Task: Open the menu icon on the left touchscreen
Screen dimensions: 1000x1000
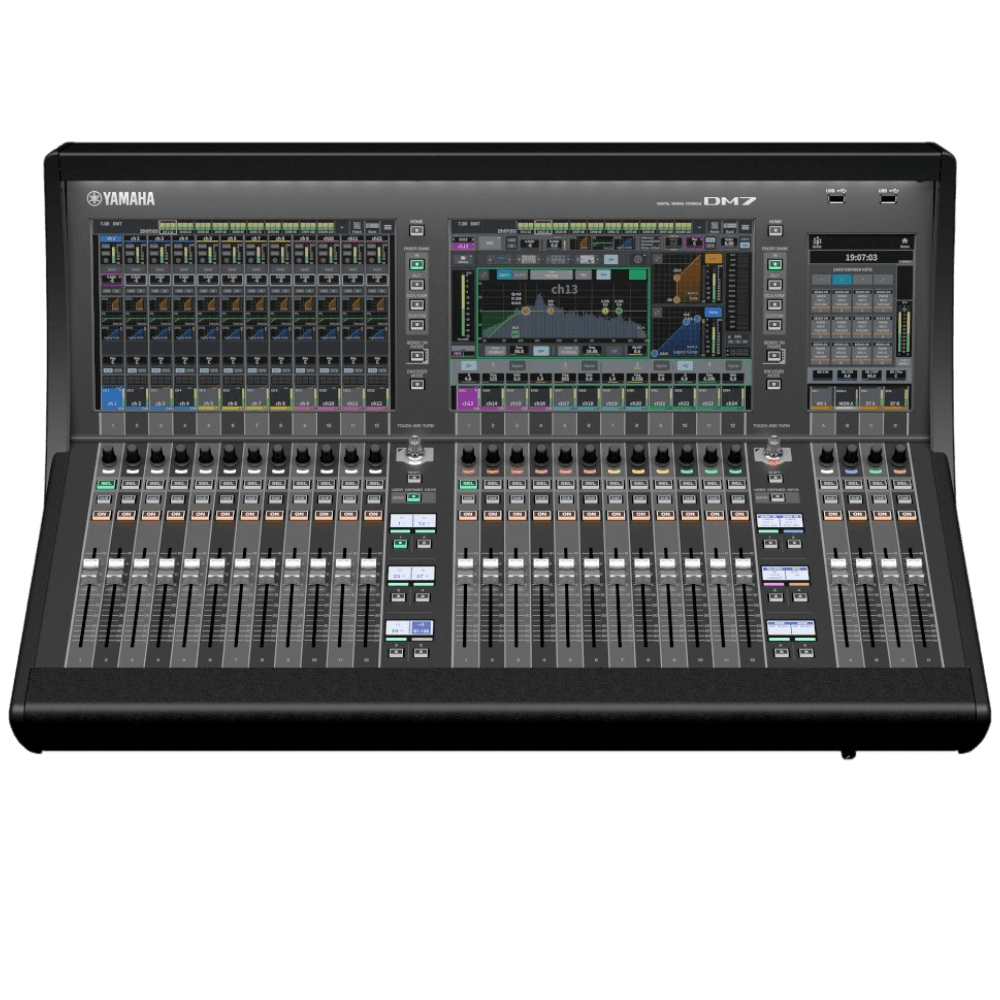Action: [388, 228]
